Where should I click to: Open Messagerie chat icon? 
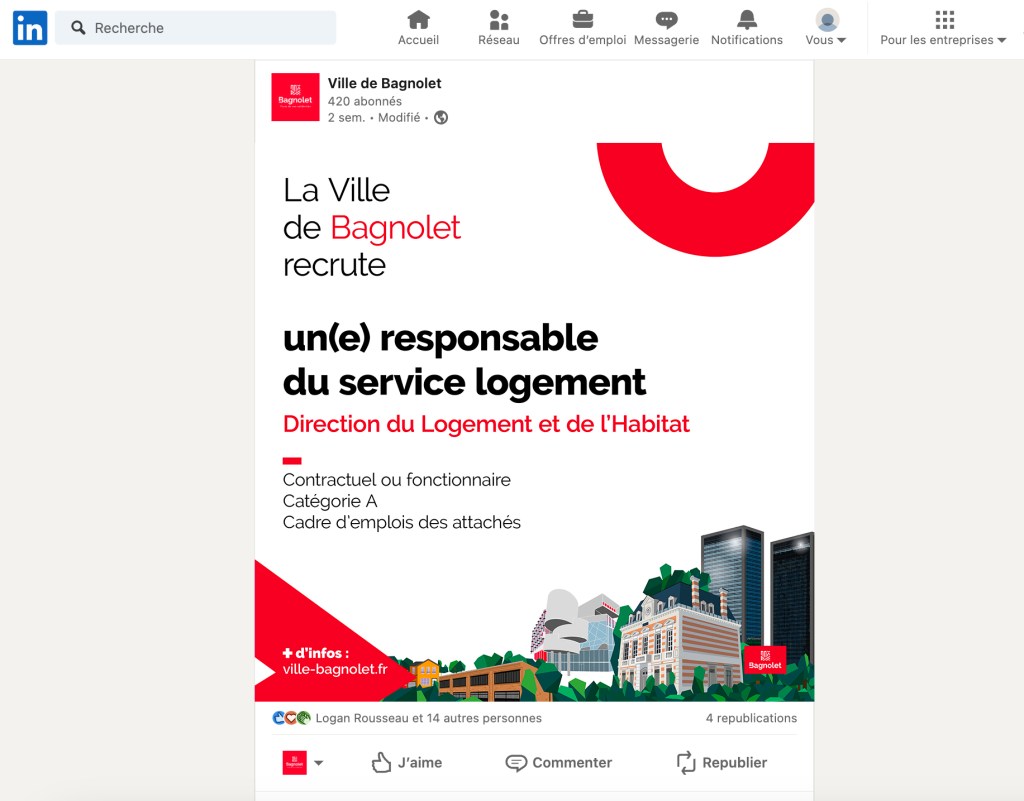tap(666, 20)
